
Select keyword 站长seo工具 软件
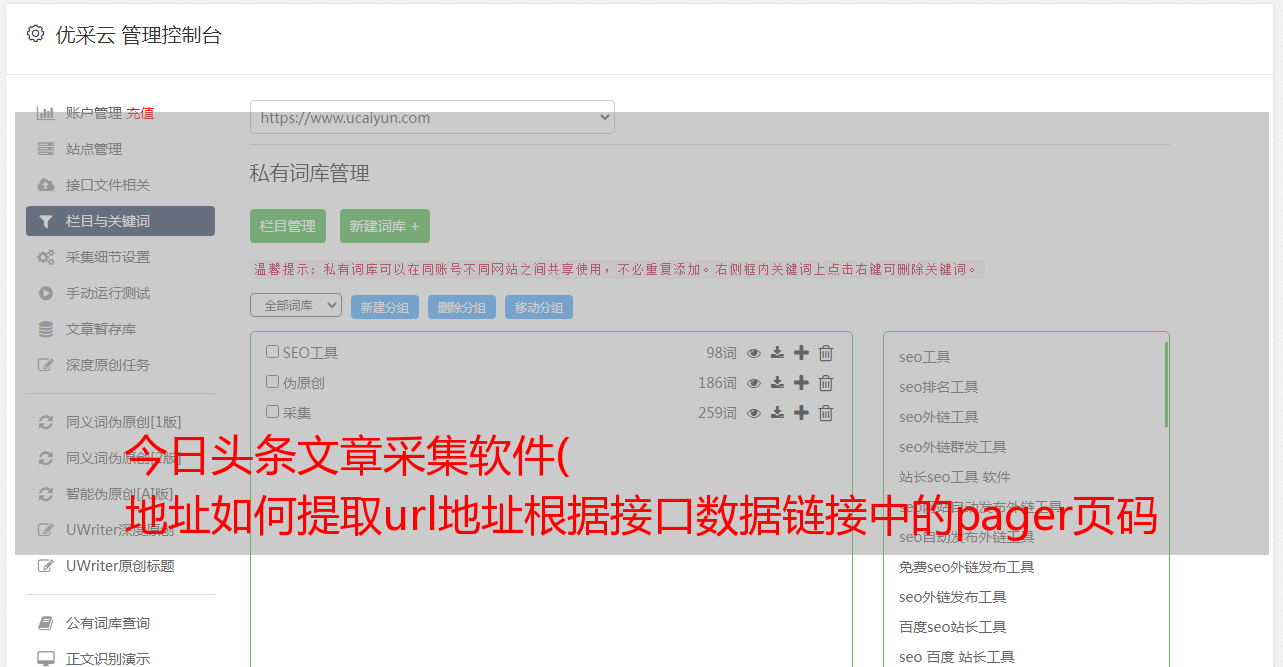click(x=955, y=477)
